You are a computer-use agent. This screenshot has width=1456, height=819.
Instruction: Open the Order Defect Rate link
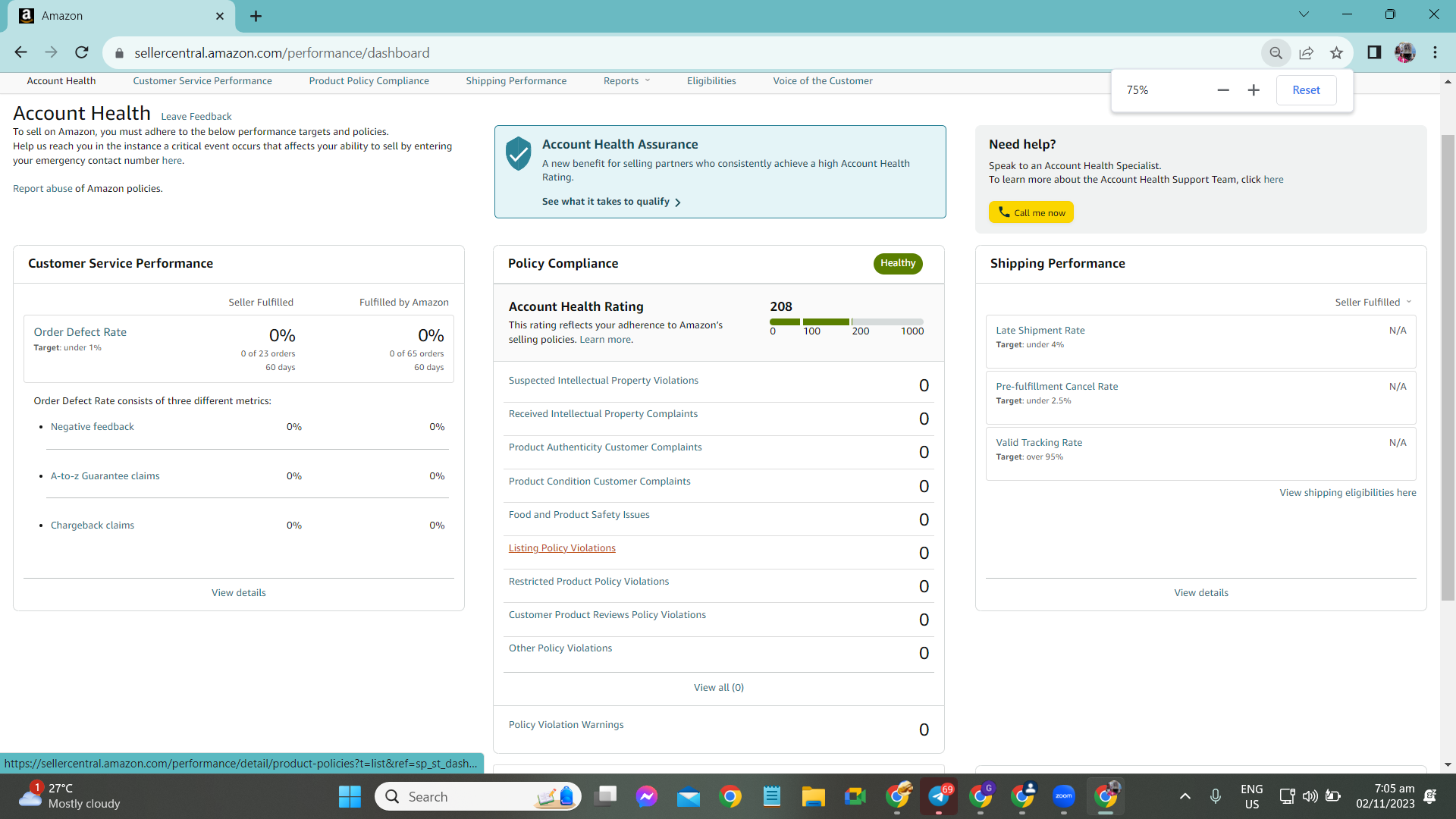coord(80,332)
